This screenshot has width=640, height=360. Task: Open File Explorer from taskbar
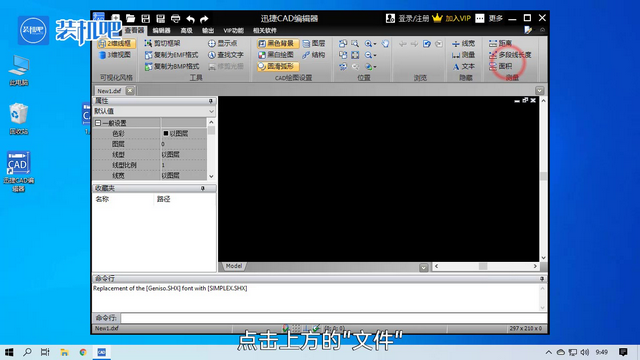pyautogui.click(x=64, y=352)
